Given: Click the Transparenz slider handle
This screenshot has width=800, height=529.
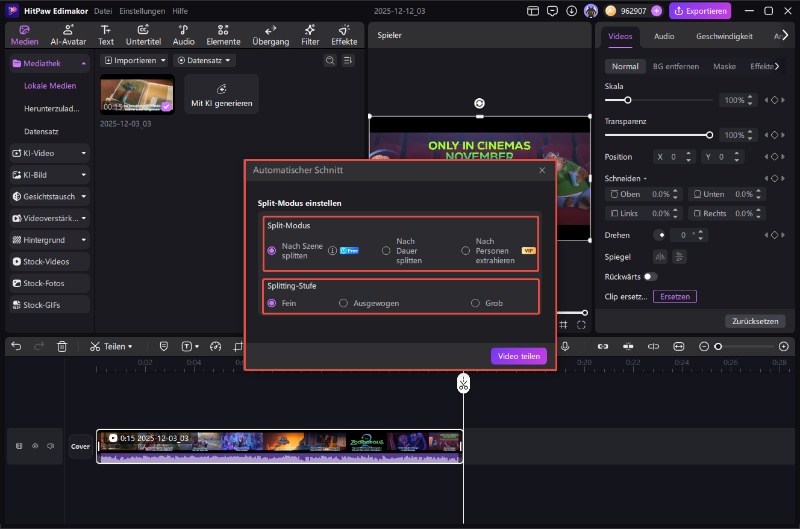Looking at the screenshot, I should pyautogui.click(x=709, y=135).
